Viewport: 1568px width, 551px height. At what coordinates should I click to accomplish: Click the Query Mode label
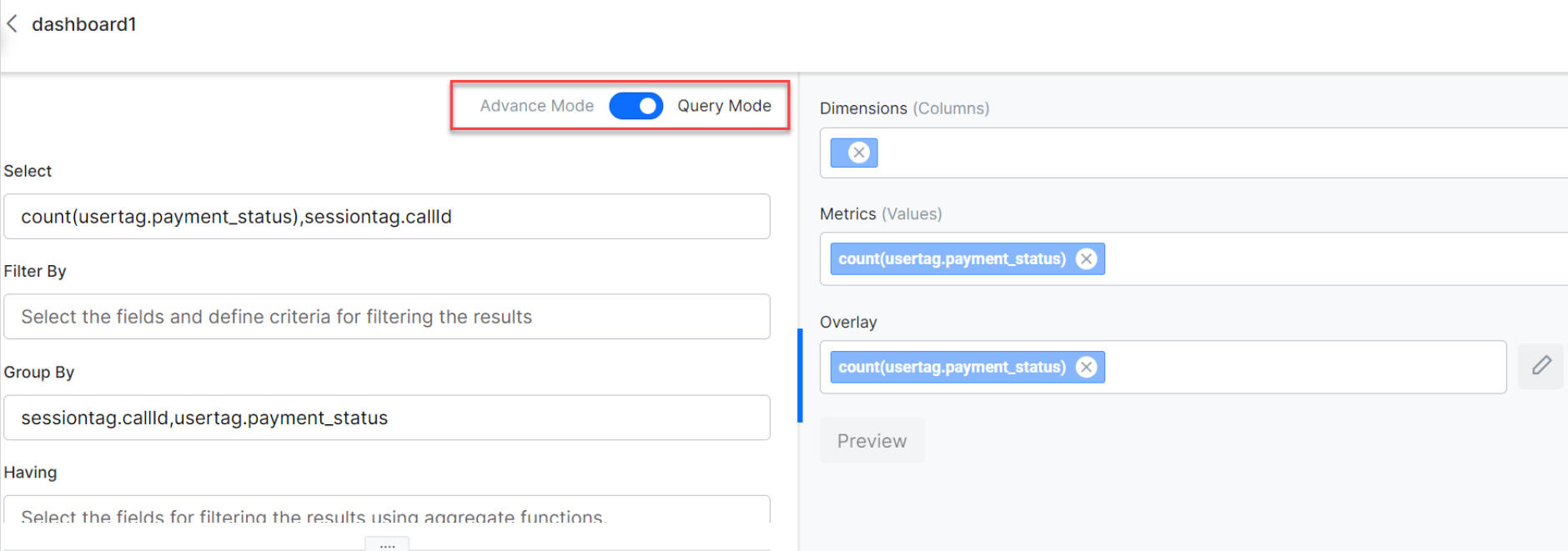723,106
